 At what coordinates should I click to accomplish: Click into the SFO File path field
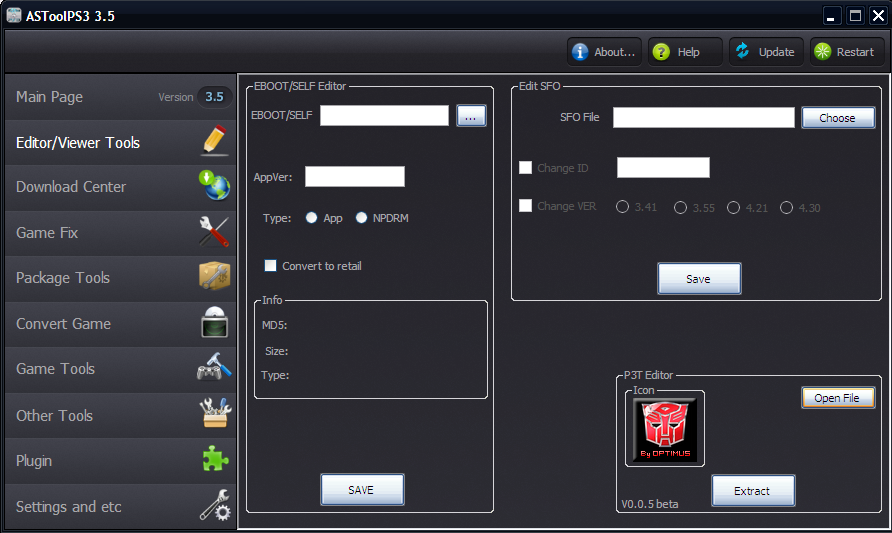point(704,117)
